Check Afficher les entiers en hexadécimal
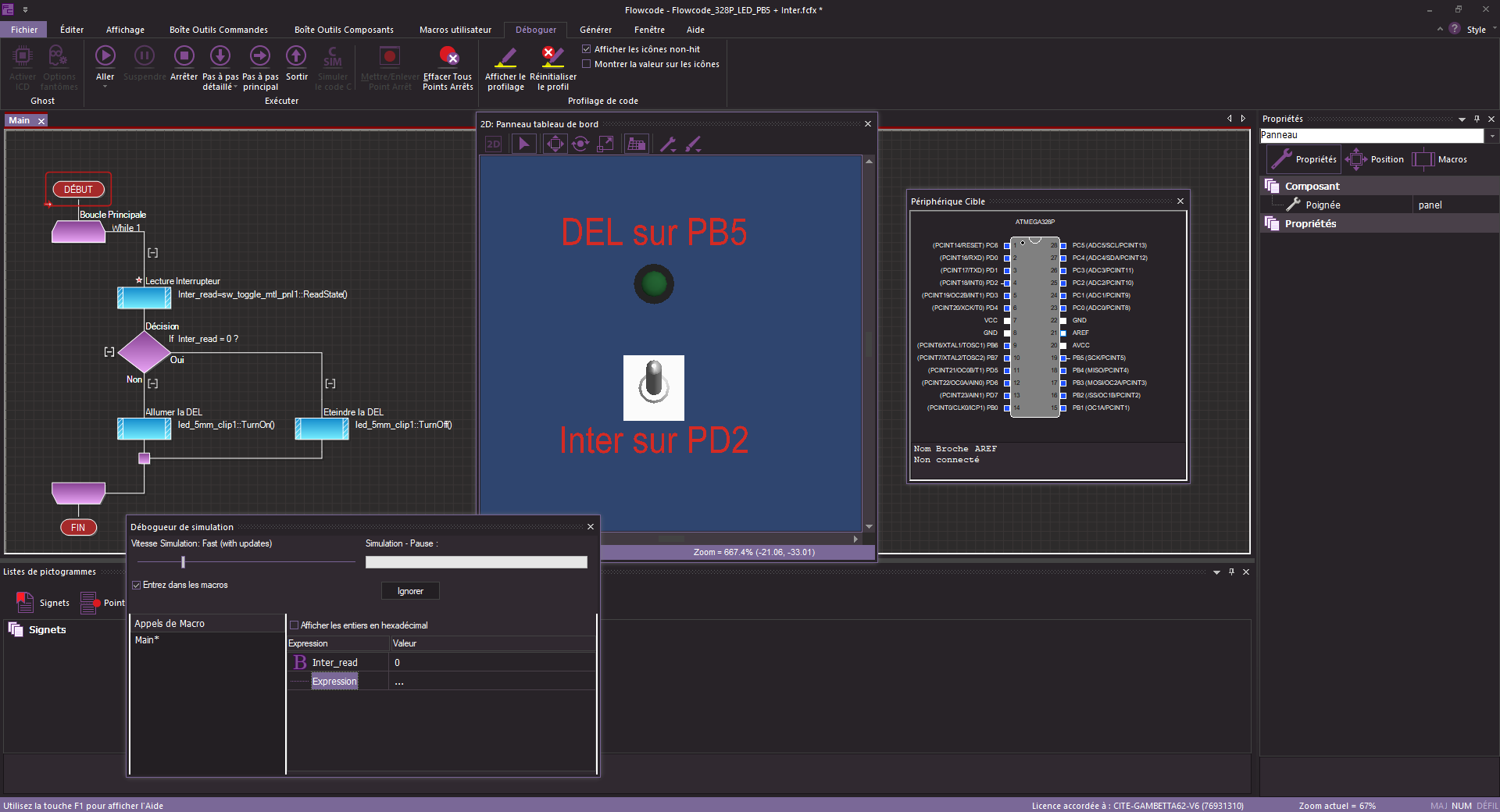The image size is (1500, 812). click(x=295, y=625)
